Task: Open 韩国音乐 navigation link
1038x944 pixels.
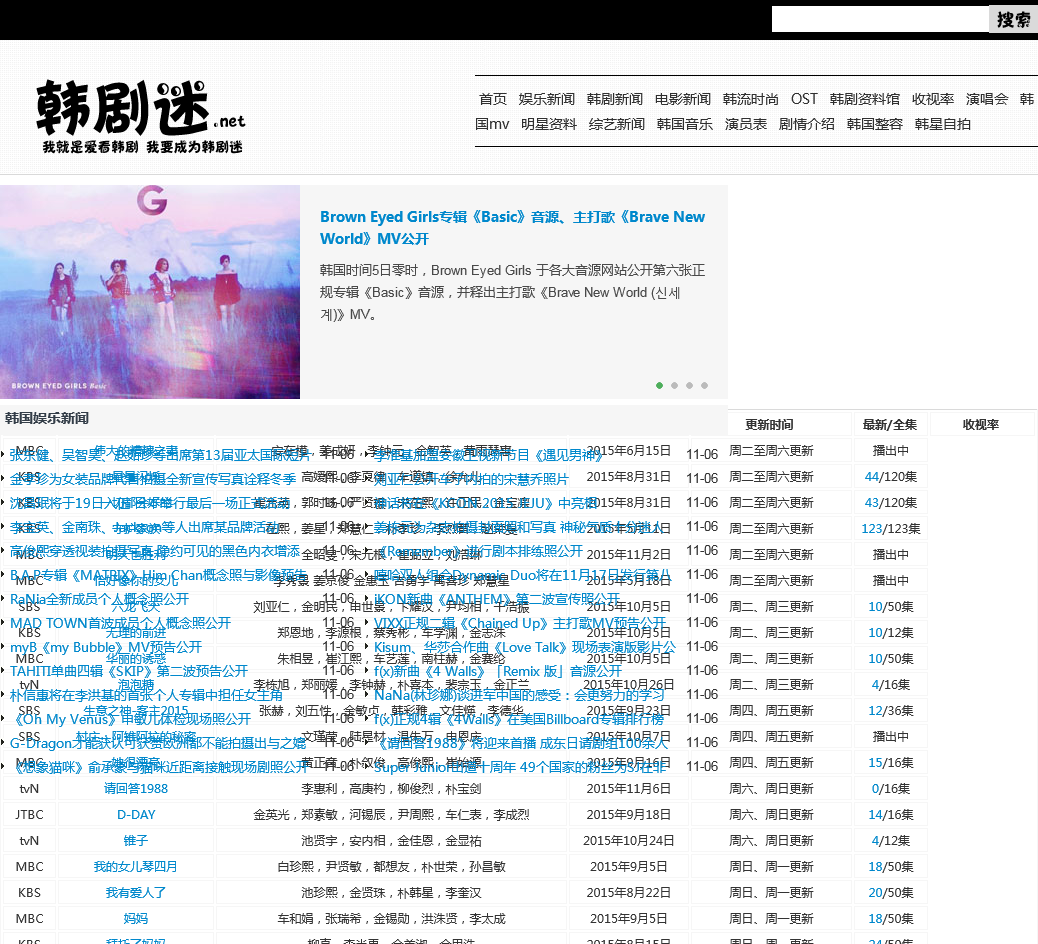Action: pos(684,124)
